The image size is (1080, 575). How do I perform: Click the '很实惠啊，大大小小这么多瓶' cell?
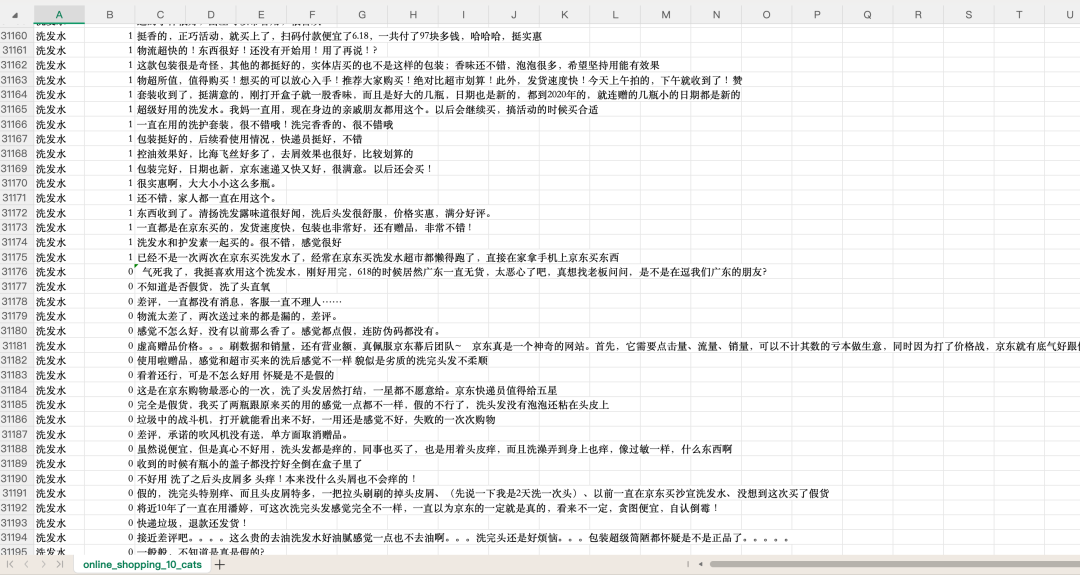[207, 183]
